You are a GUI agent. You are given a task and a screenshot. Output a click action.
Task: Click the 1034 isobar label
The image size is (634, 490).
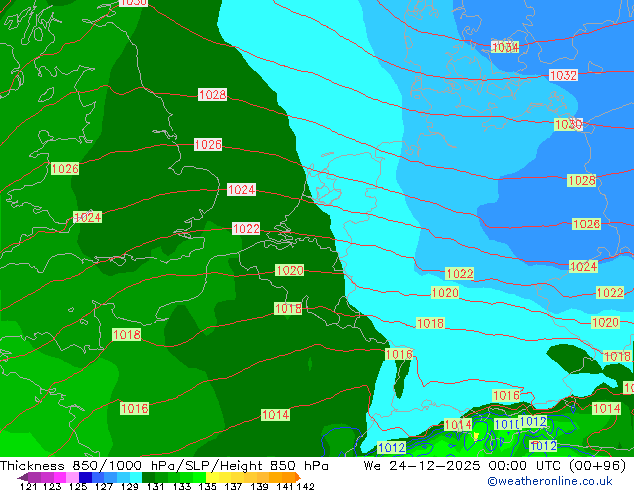click(x=505, y=47)
